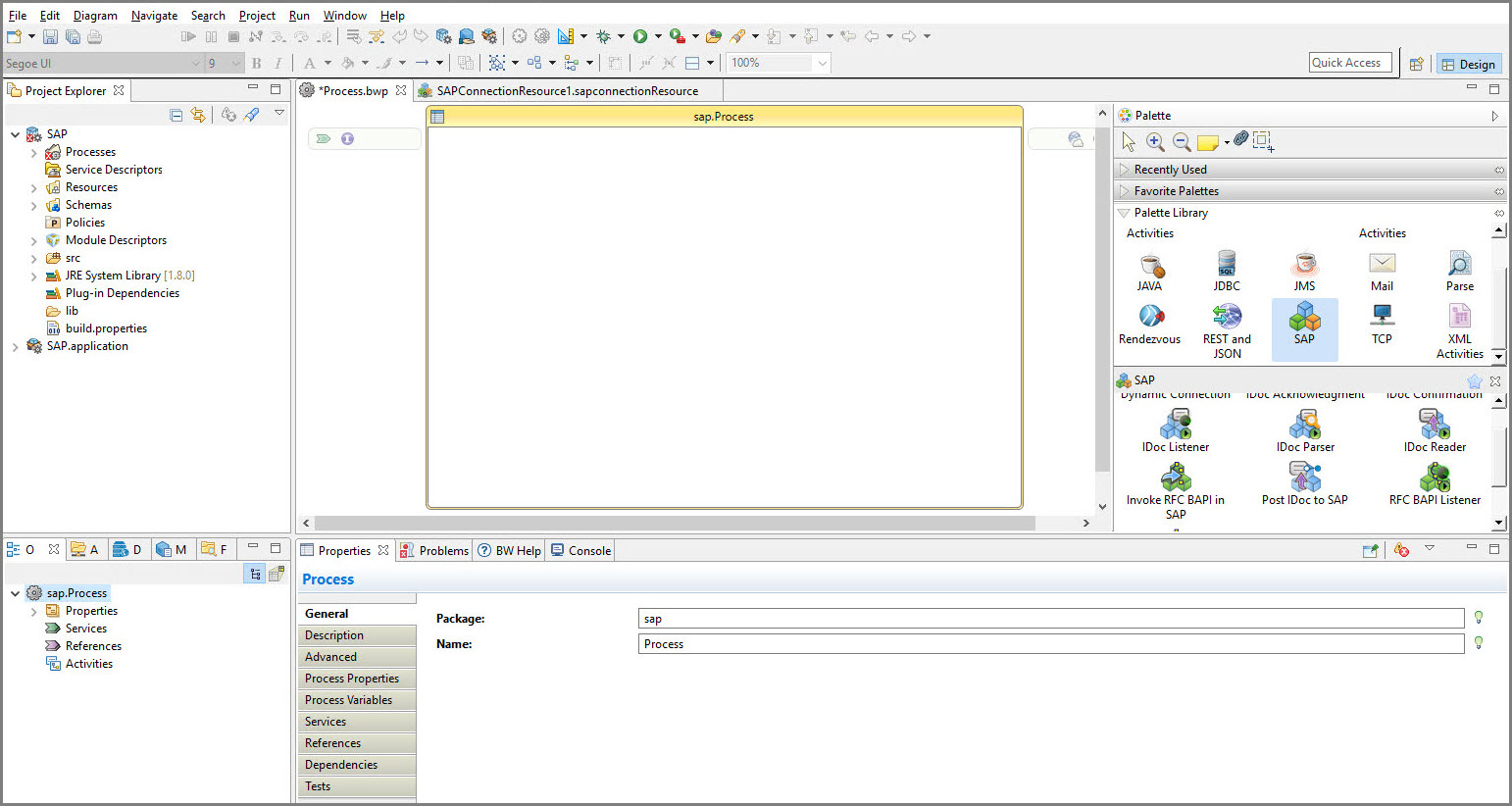Open the Diagram menu
Viewport: 1512px width, 806px height.
95,16
